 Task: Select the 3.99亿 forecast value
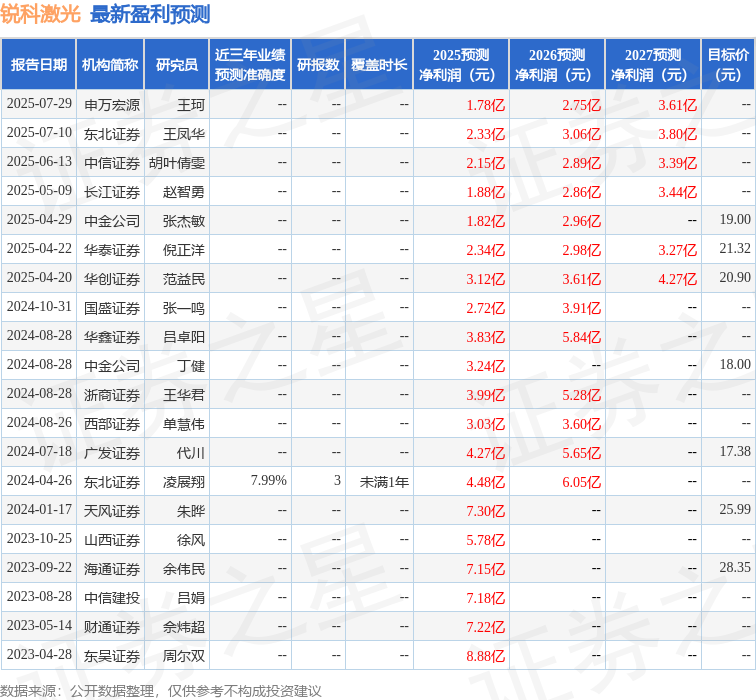[486, 395]
